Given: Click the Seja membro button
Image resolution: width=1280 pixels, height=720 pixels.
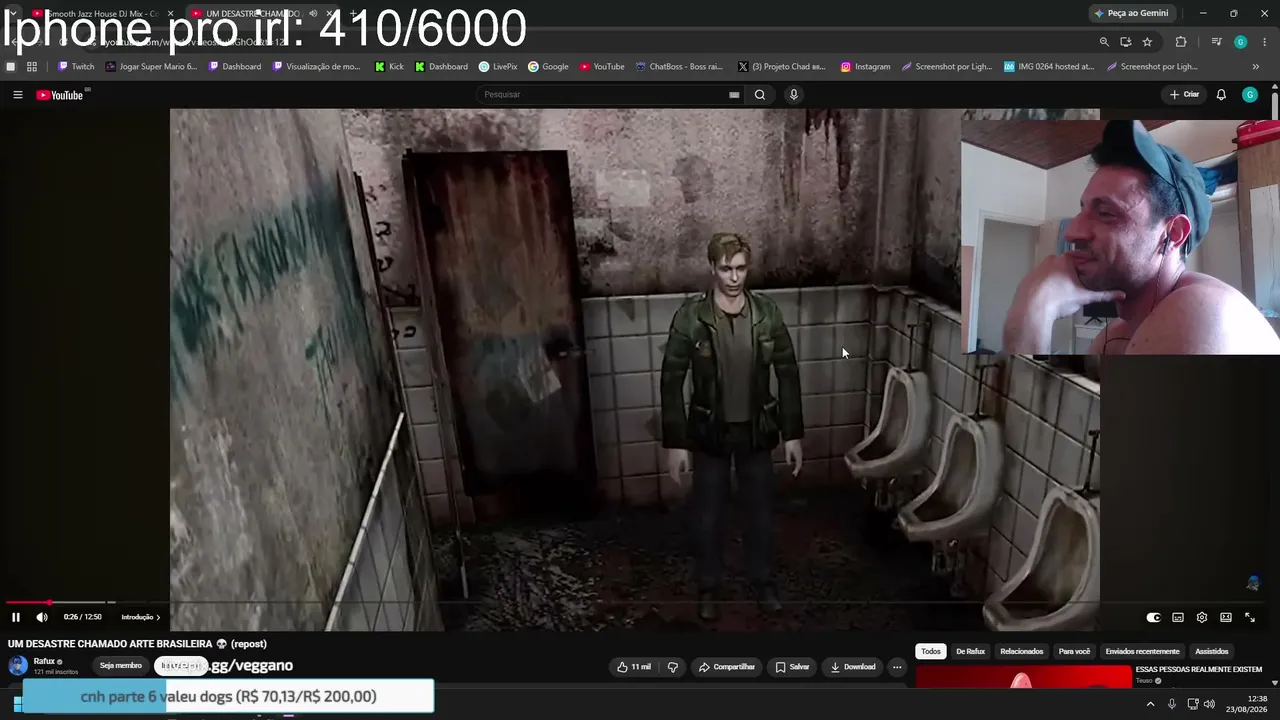Looking at the screenshot, I should tap(121, 666).
